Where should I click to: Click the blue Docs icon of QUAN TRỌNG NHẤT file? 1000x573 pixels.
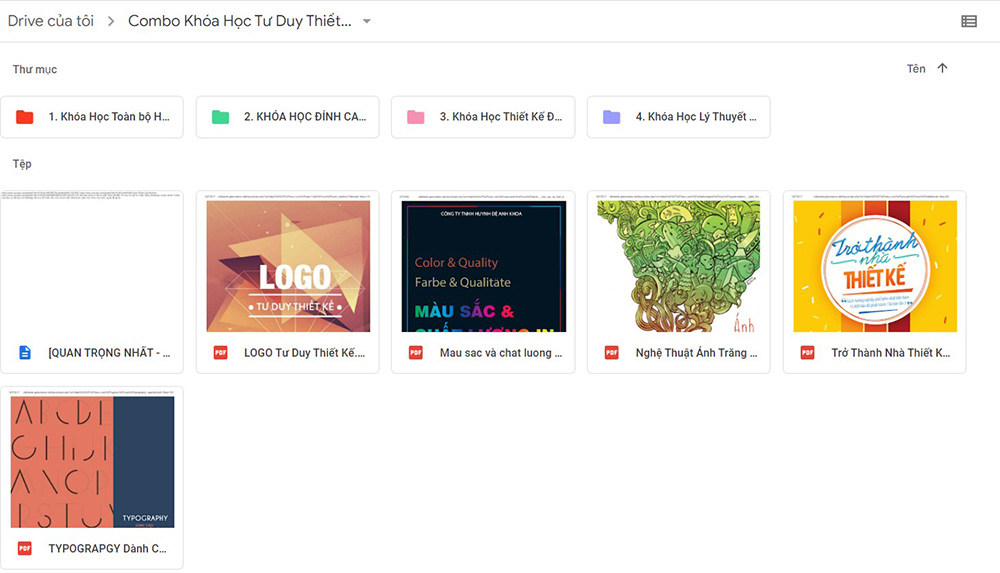point(25,352)
